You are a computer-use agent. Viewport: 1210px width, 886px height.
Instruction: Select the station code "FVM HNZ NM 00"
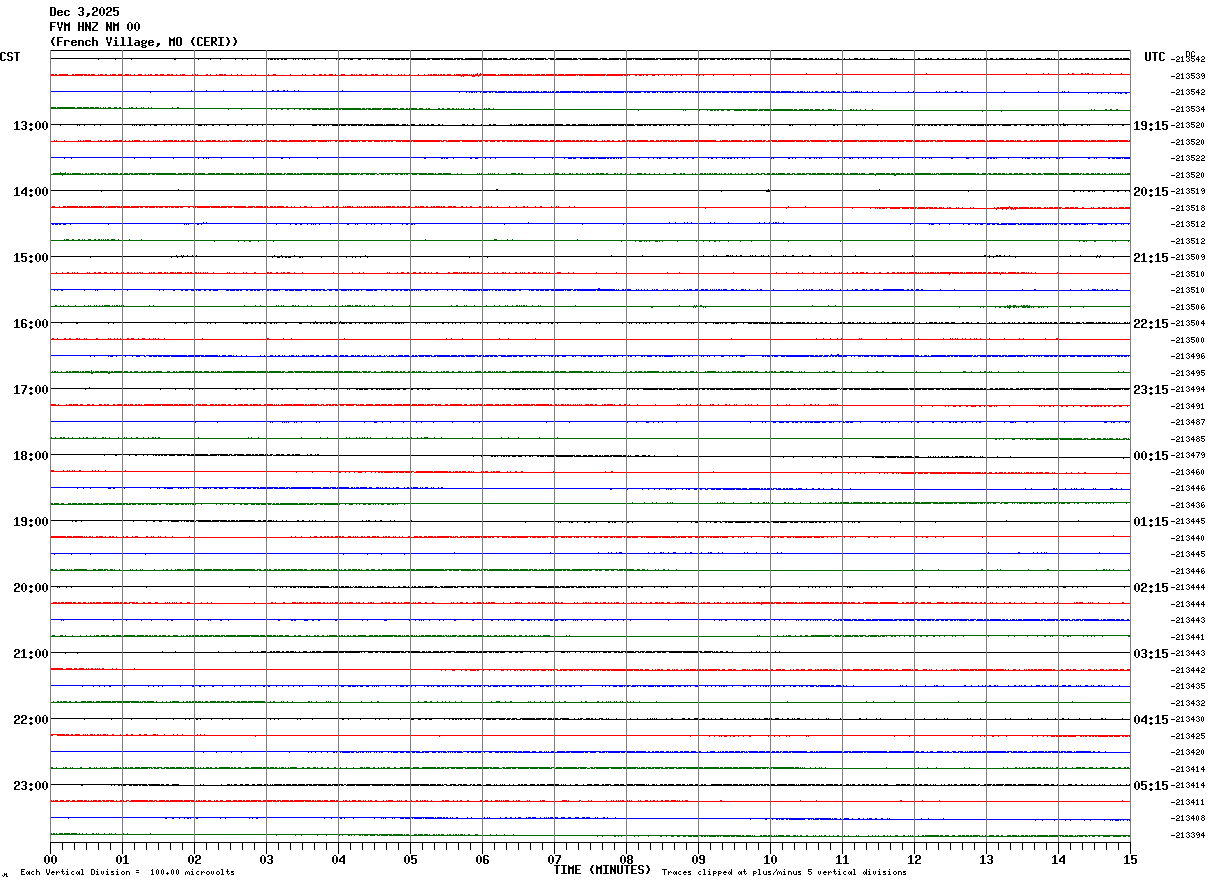point(95,27)
